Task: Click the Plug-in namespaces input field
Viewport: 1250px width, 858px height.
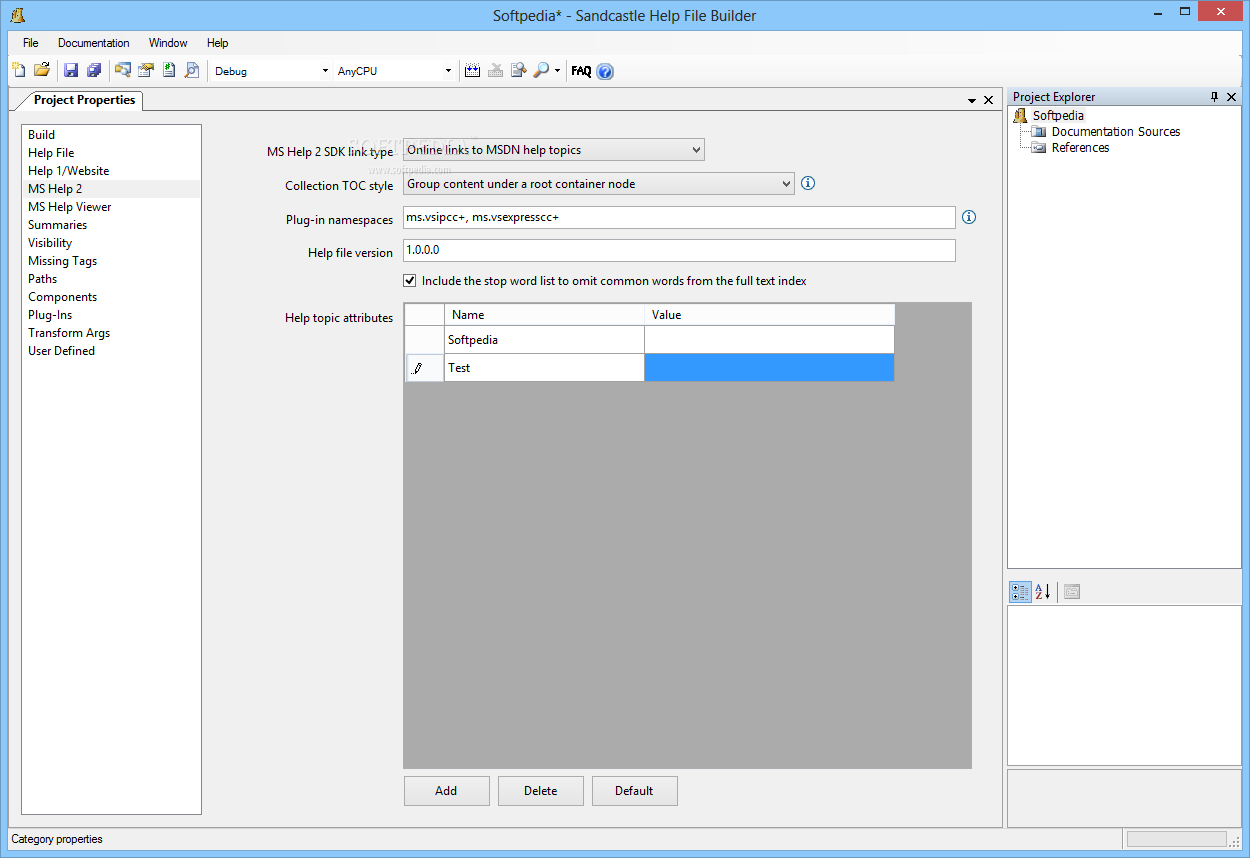Action: click(679, 217)
